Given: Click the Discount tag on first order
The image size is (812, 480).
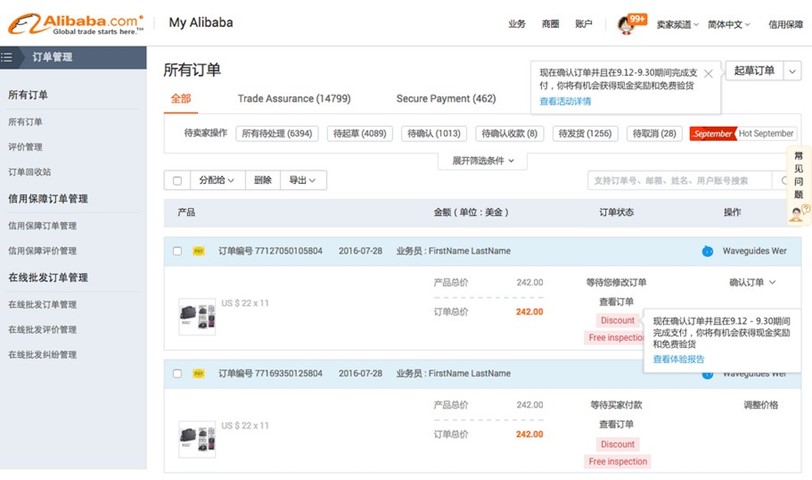Looking at the screenshot, I should [x=617, y=321].
